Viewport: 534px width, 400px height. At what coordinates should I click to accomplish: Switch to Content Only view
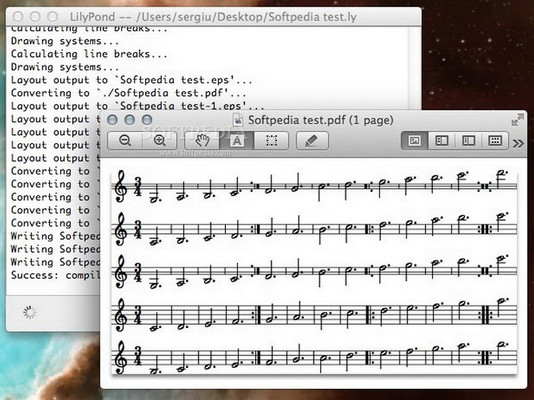(x=414, y=141)
